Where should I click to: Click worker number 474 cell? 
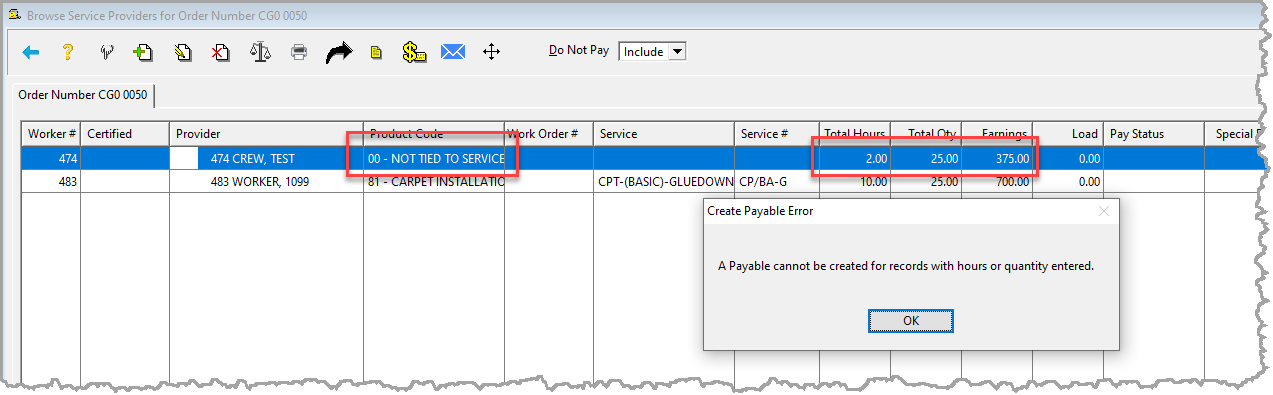coord(51,158)
